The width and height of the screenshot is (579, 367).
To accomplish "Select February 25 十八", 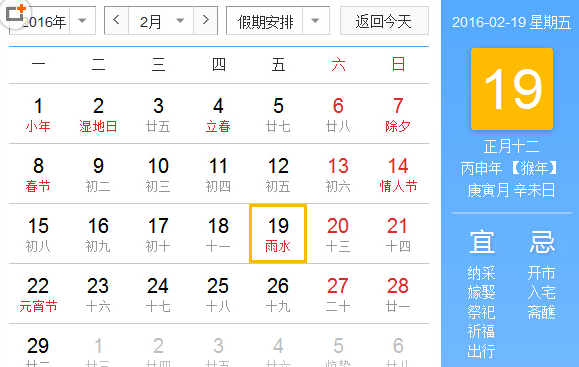I will pyautogui.click(x=218, y=294).
